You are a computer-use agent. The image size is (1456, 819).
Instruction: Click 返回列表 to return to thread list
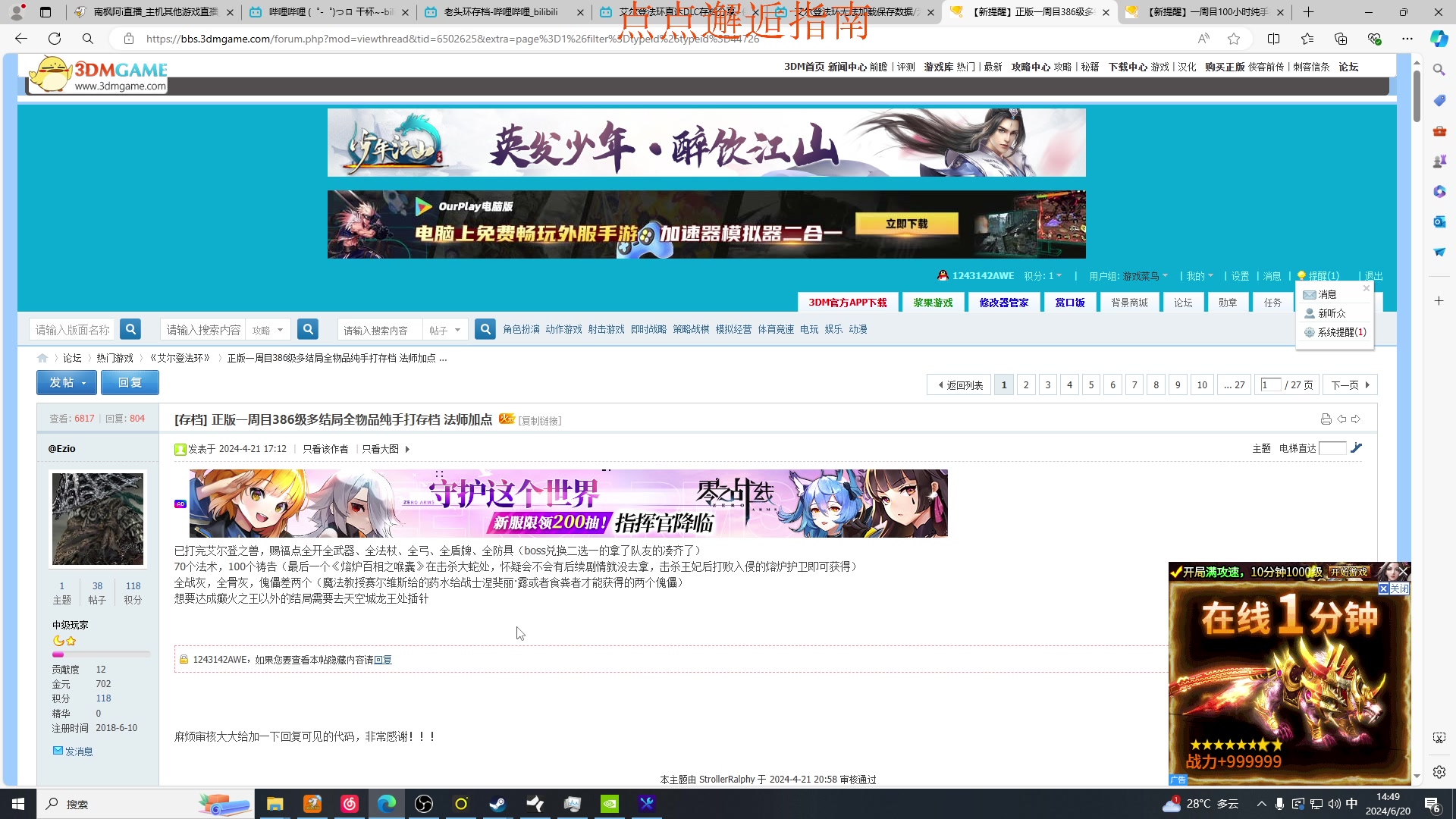coord(959,384)
